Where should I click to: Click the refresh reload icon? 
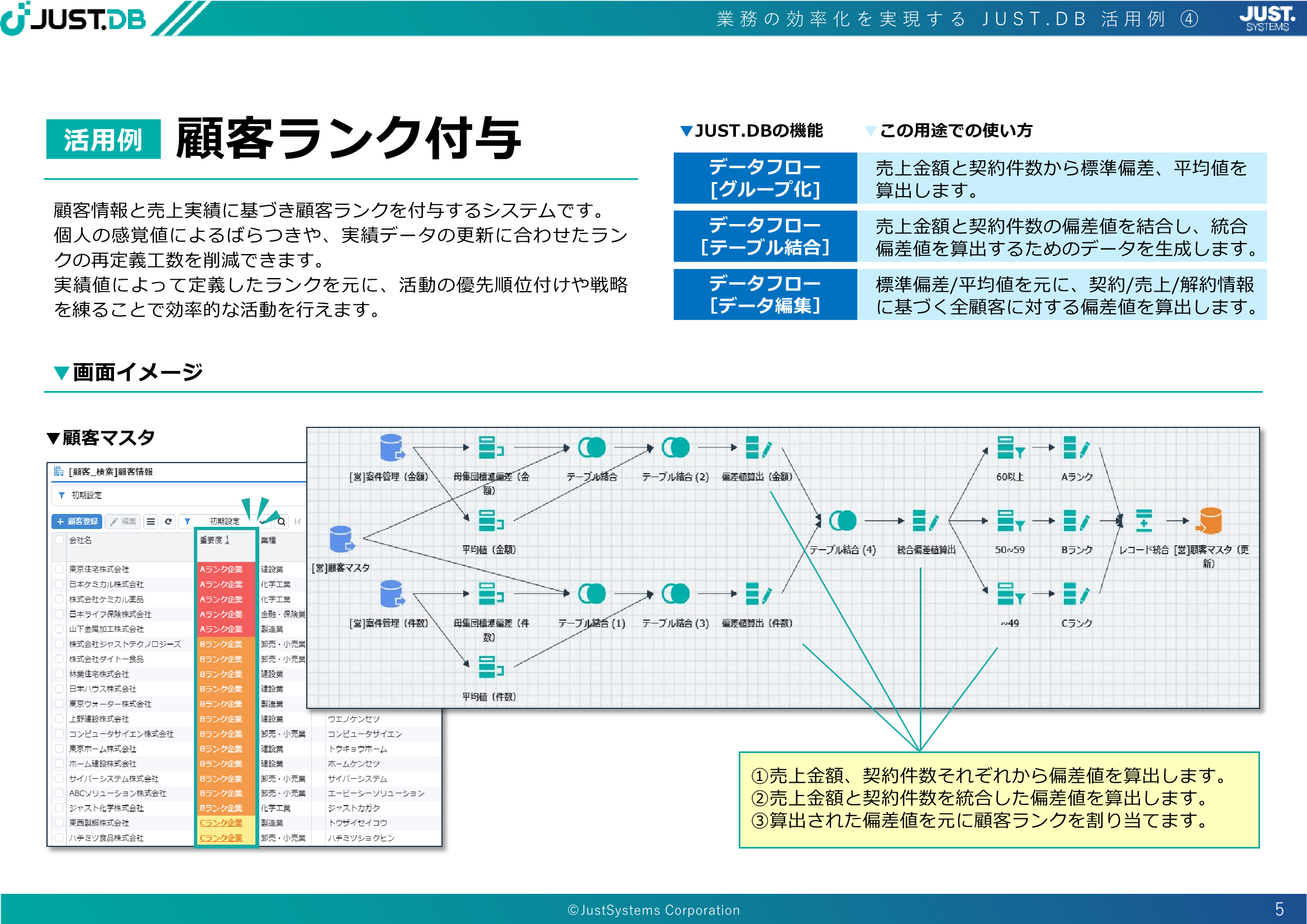168,521
